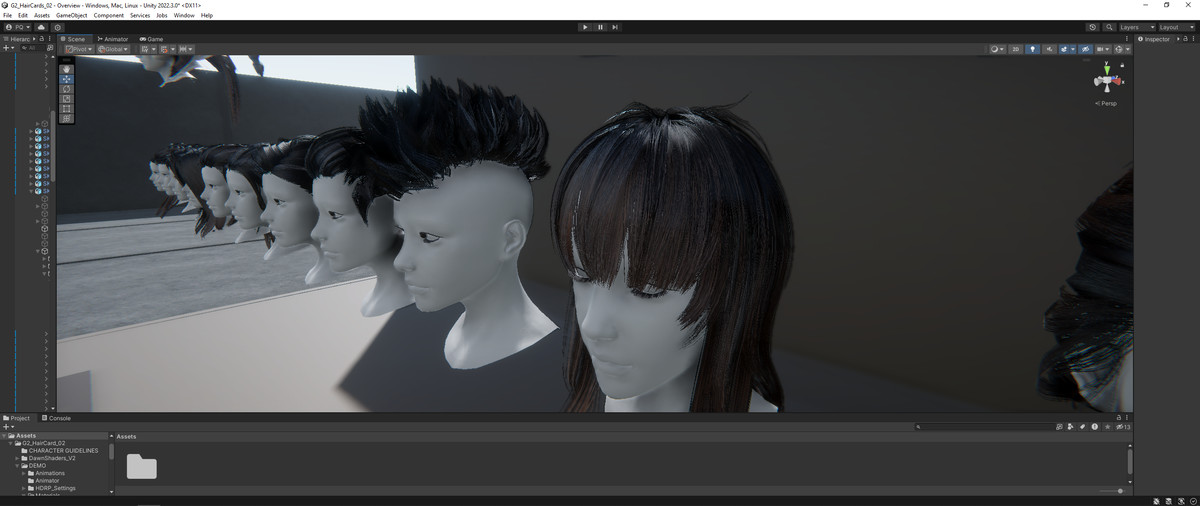Pause the editor playback

600,27
